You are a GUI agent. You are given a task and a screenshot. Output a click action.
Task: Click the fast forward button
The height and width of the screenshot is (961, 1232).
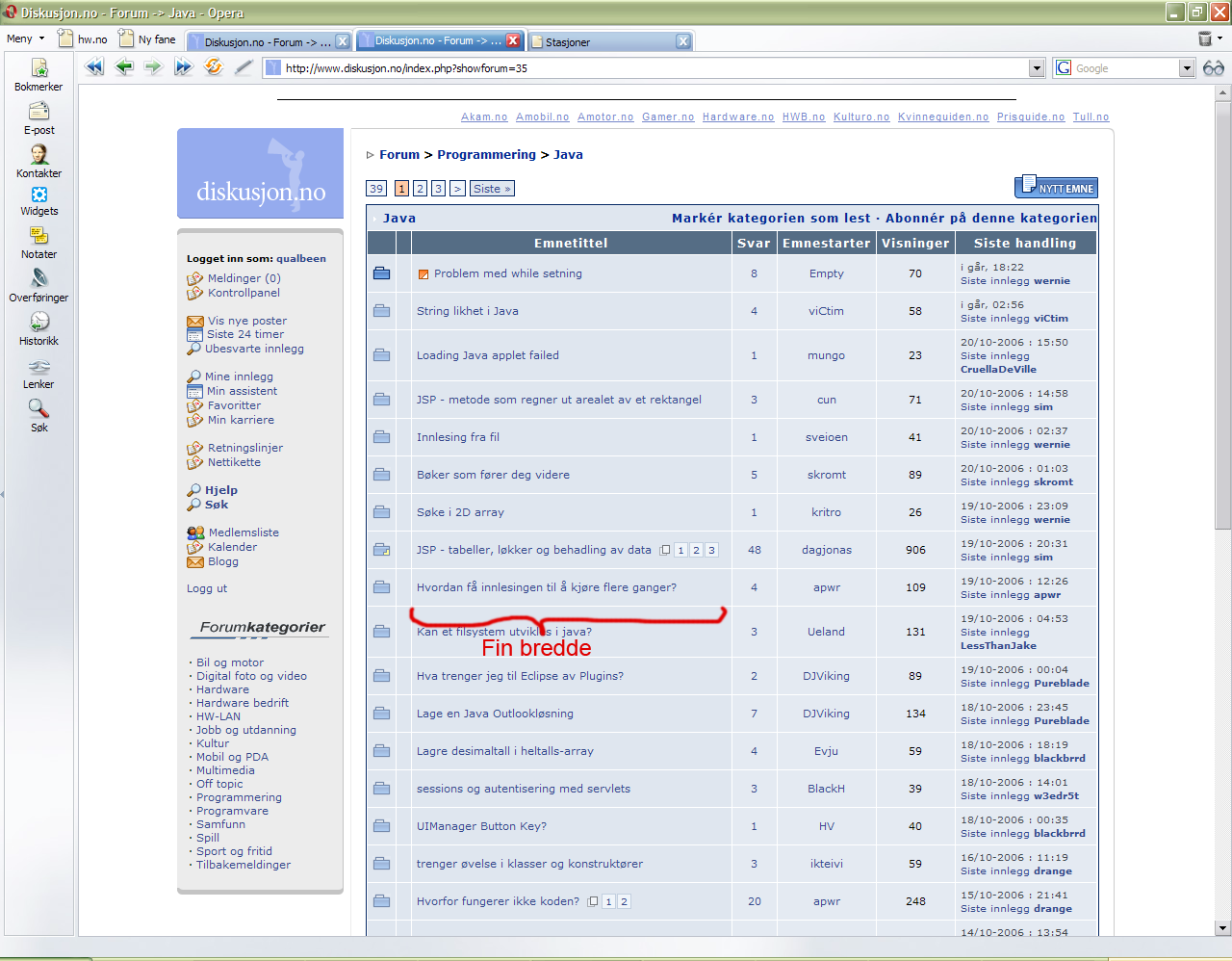(x=183, y=67)
